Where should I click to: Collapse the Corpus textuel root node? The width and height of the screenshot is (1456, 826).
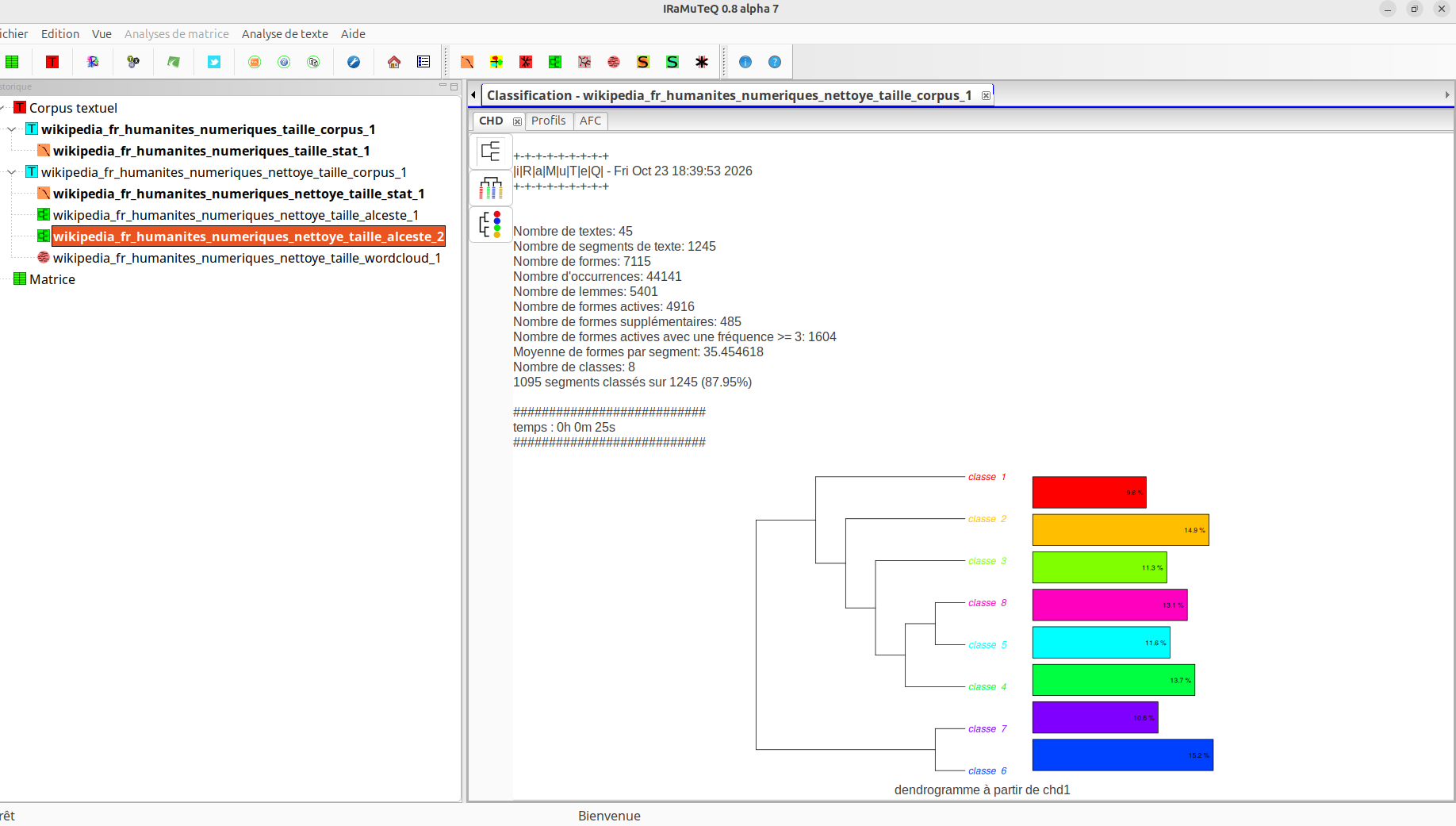2,108
